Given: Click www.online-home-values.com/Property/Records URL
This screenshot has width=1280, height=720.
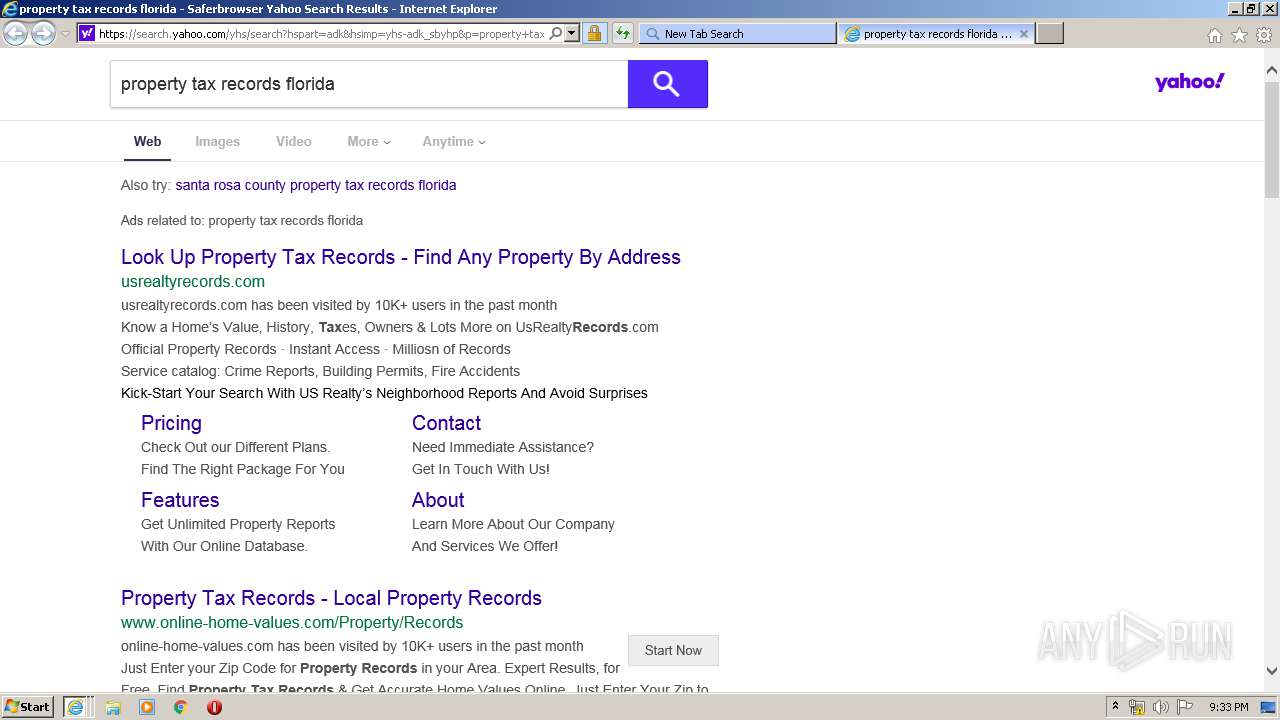Looking at the screenshot, I should [292, 622].
